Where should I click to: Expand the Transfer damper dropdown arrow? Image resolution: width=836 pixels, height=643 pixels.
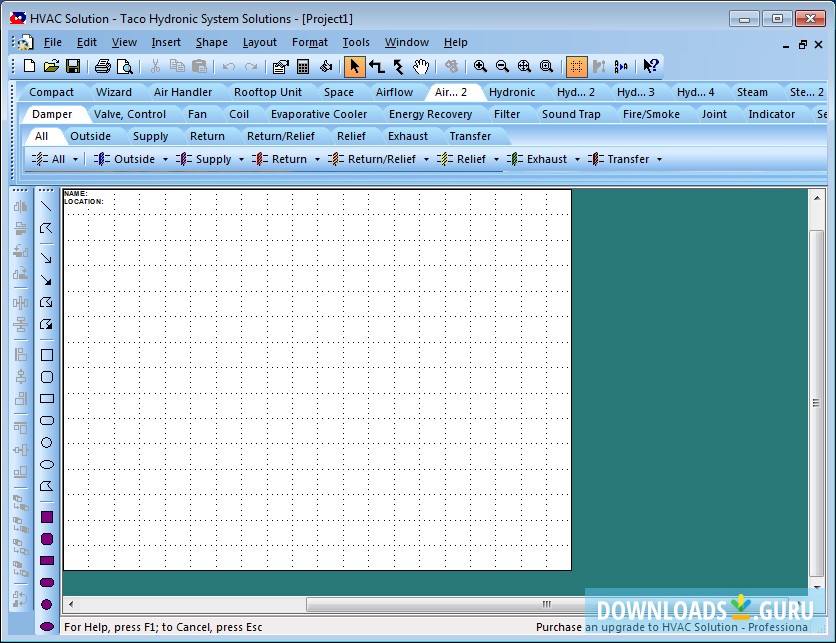coord(660,159)
